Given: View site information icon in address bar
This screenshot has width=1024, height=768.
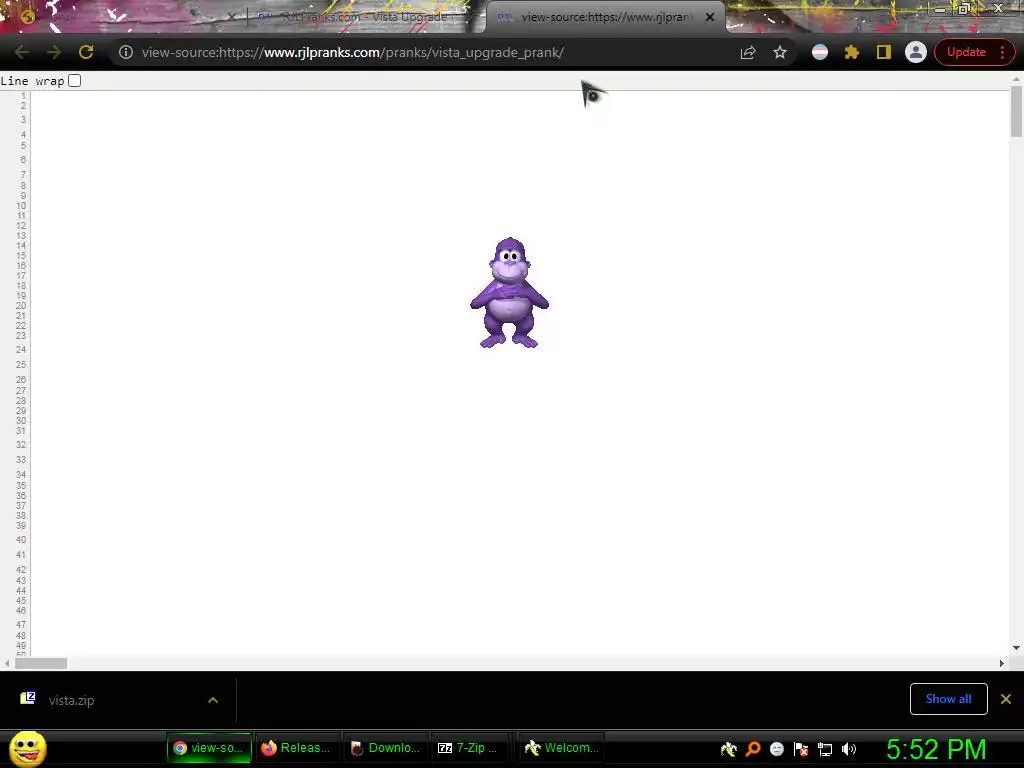Looking at the screenshot, I should coord(125,52).
